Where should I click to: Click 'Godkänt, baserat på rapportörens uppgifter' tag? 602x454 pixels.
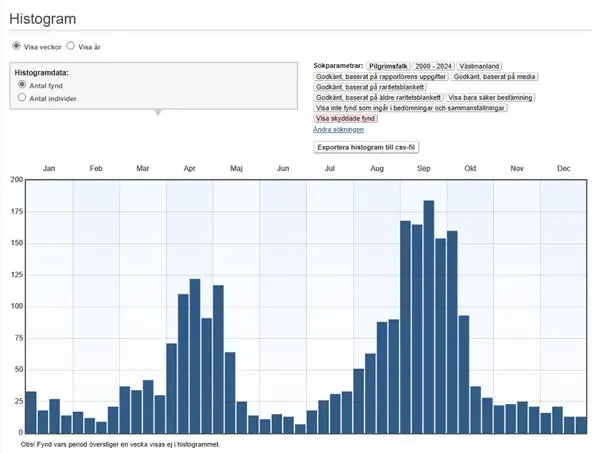point(380,76)
